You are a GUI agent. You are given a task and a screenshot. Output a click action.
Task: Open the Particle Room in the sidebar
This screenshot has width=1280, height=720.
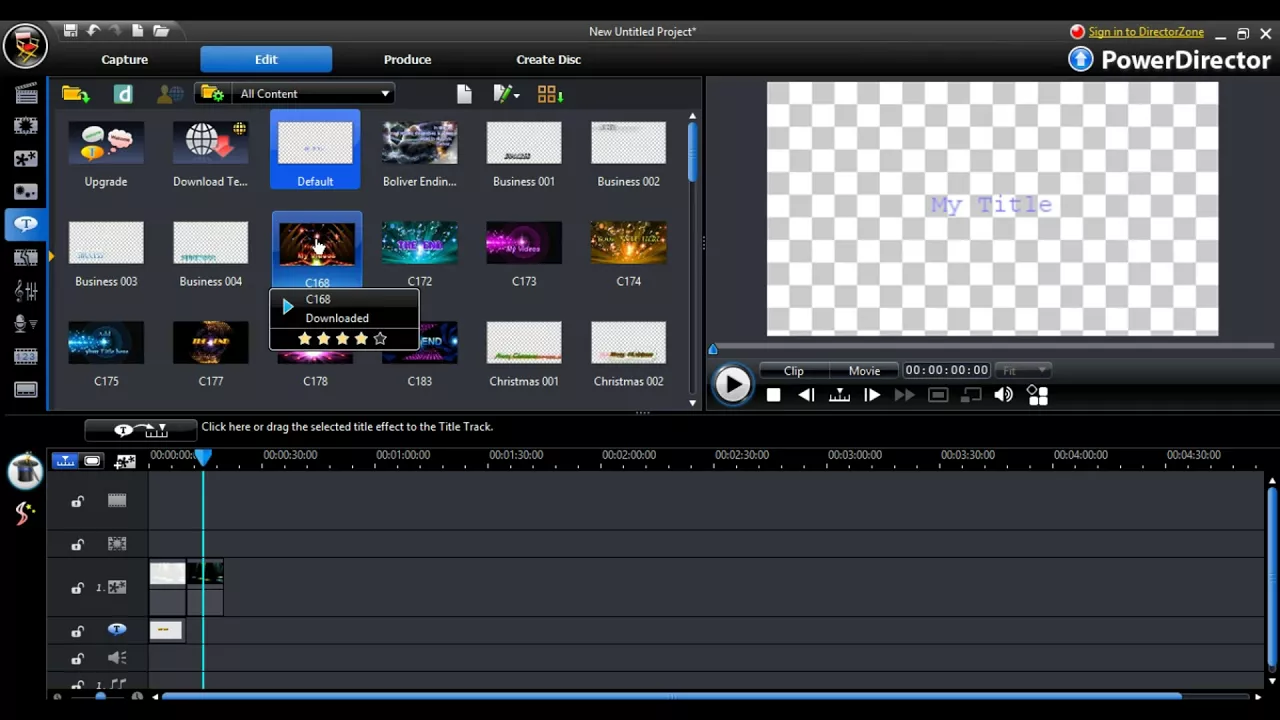[x=26, y=192]
